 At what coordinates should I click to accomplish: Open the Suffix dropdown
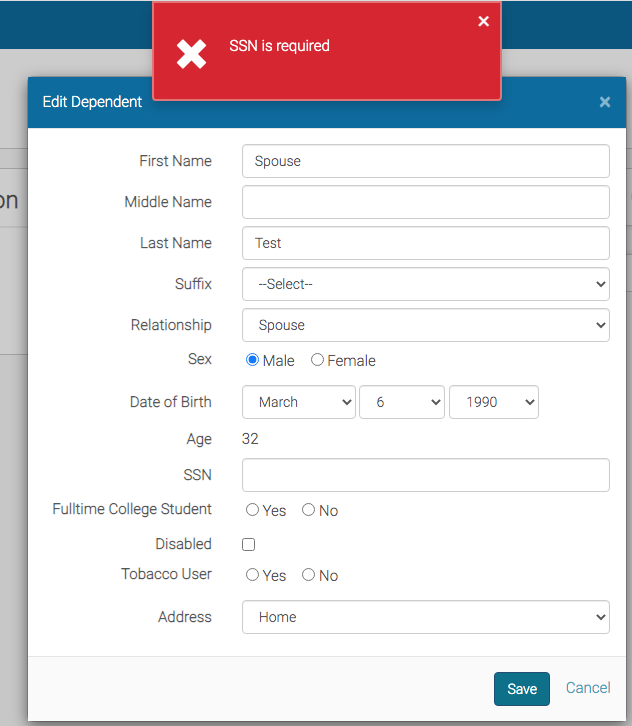tap(425, 284)
